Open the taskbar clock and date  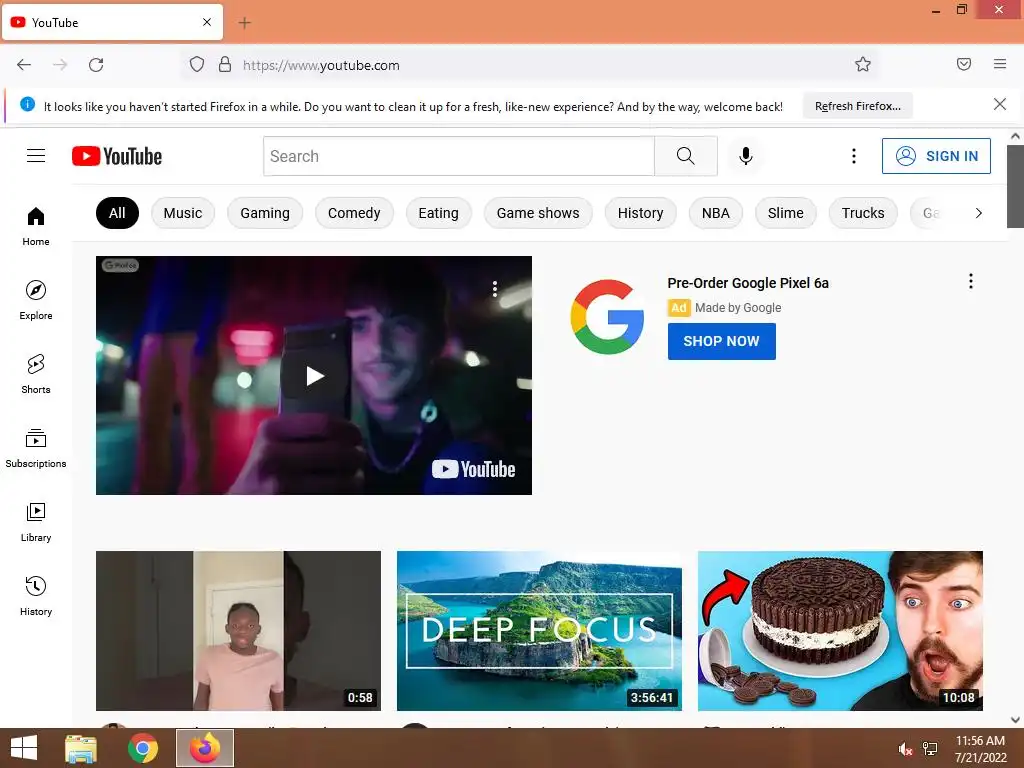pos(980,749)
